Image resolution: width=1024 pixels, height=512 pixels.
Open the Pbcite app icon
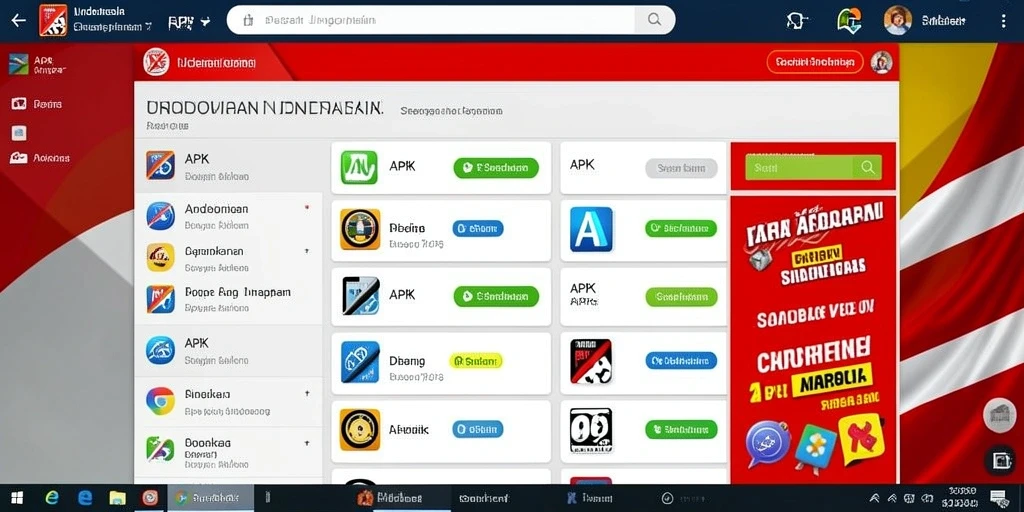pos(360,229)
